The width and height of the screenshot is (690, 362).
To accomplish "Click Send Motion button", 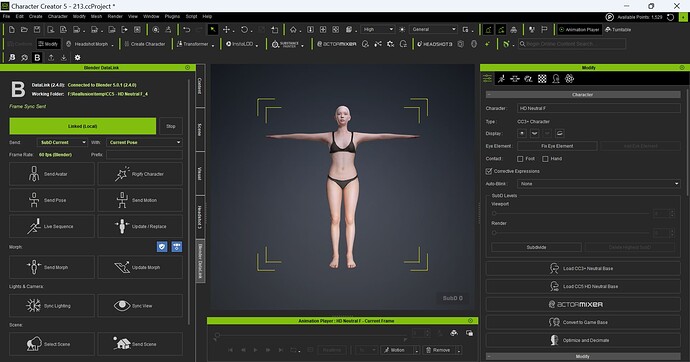I will point(140,200).
